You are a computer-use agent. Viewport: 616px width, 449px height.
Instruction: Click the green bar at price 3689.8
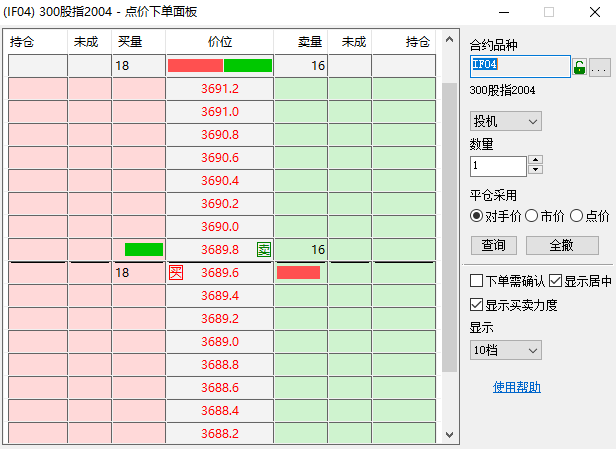pyautogui.click(x=144, y=249)
